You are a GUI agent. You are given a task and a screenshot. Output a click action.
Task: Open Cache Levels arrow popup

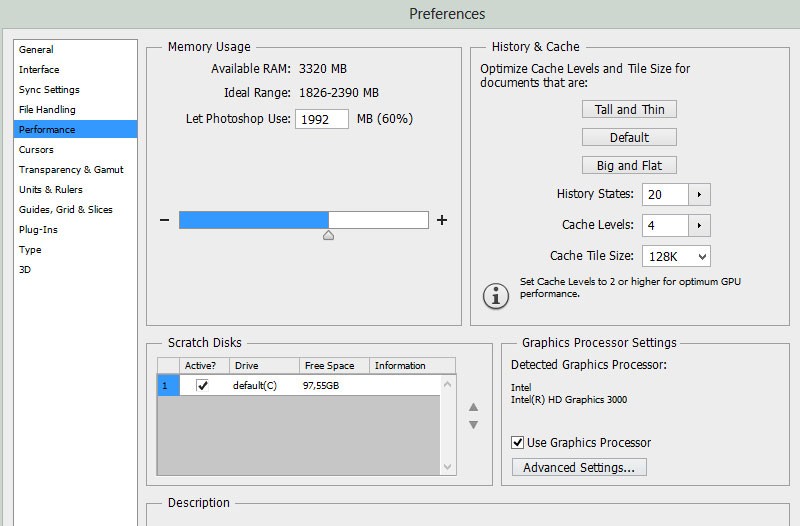pyautogui.click(x=700, y=225)
